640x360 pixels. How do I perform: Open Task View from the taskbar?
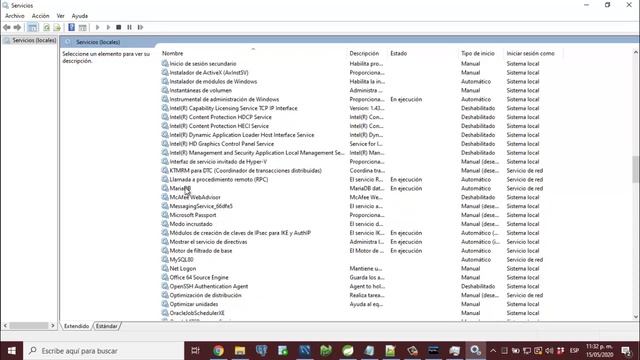pos(196,351)
